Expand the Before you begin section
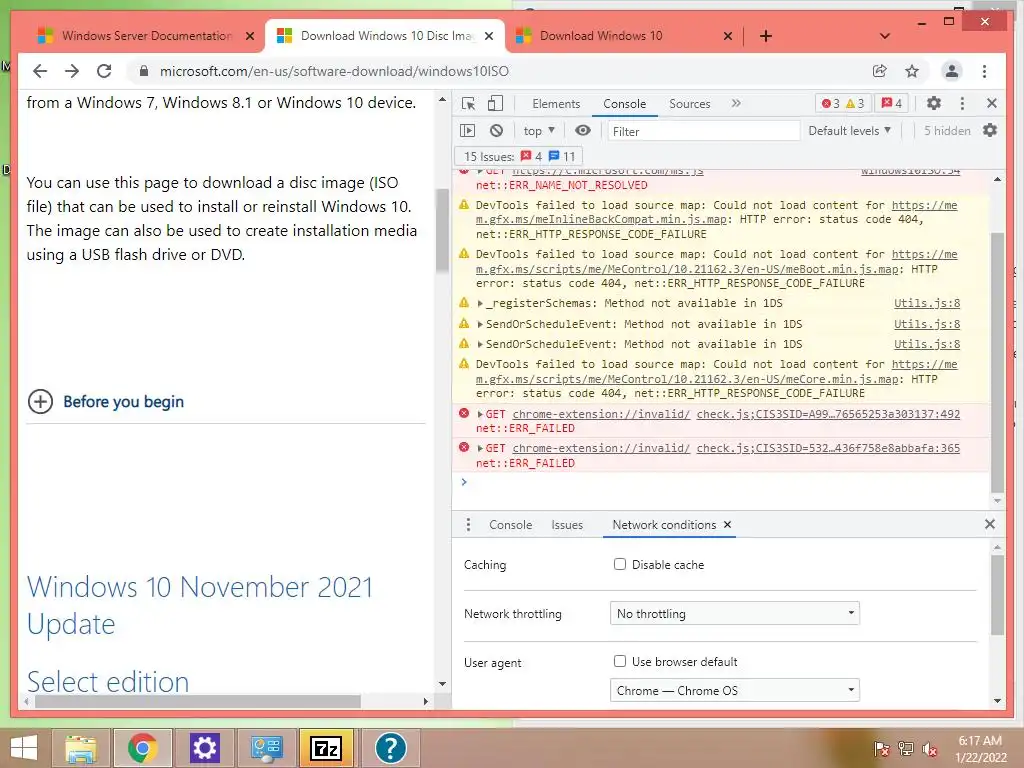This screenshot has height=768, width=1024. 106,401
